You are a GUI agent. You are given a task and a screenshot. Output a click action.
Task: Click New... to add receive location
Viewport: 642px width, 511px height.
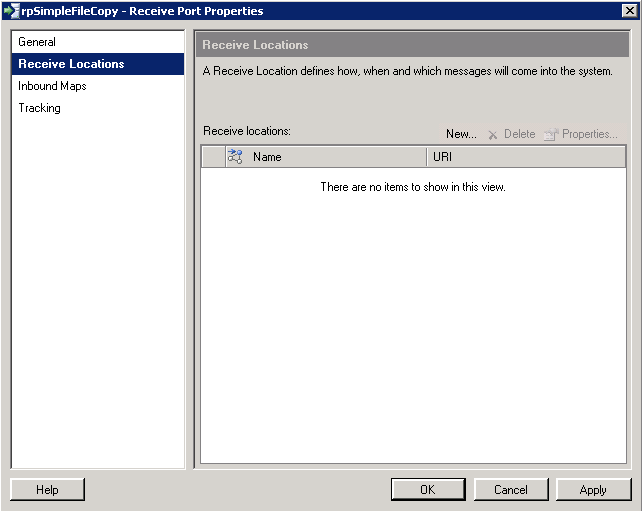[x=461, y=134]
